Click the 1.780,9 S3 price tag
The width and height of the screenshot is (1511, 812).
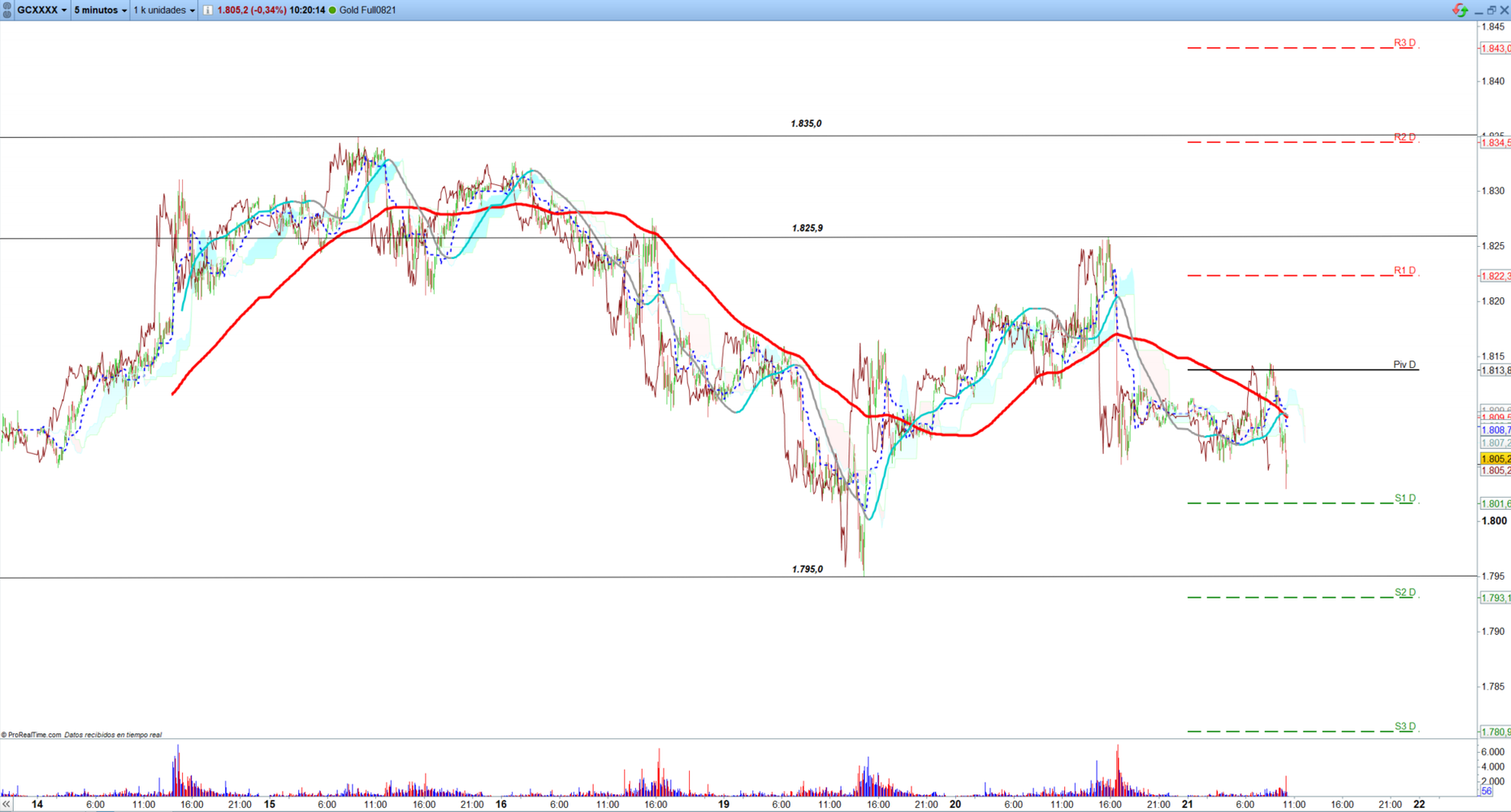coord(1496,732)
